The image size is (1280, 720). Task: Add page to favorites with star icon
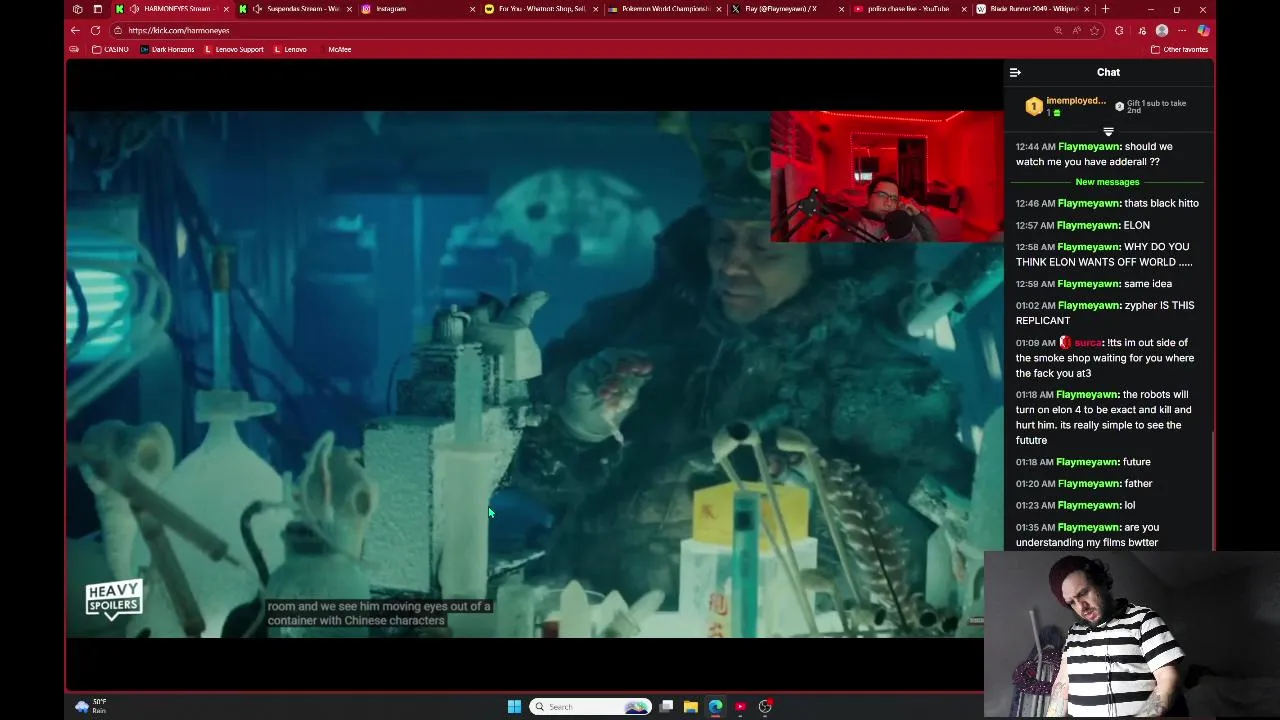tap(1094, 30)
